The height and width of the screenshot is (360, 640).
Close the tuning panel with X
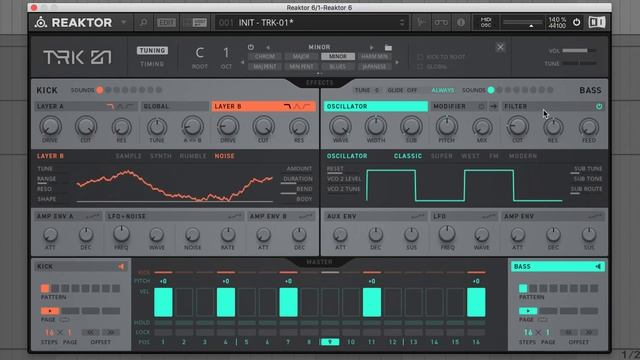(x=500, y=47)
